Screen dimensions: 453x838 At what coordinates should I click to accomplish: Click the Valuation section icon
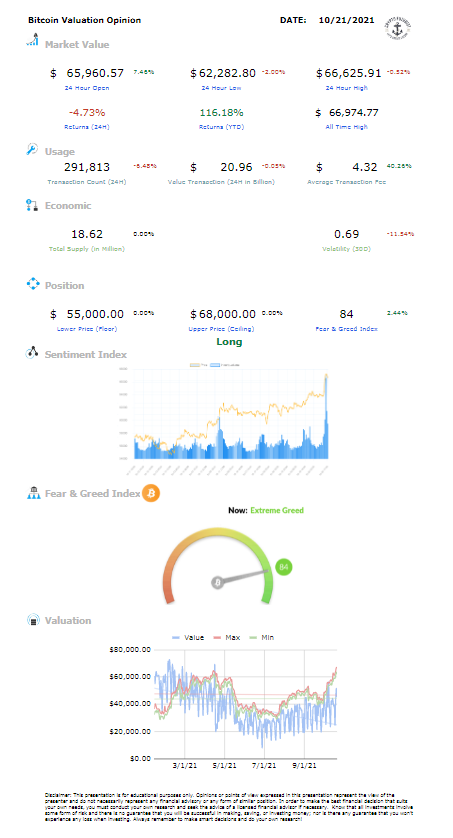[33, 620]
